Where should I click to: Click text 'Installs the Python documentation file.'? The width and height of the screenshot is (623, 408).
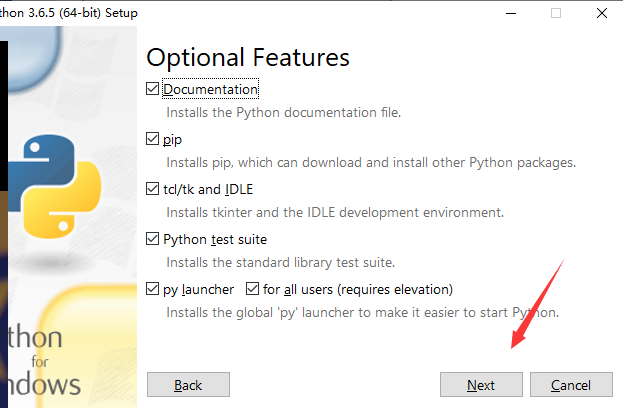pos(284,112)
